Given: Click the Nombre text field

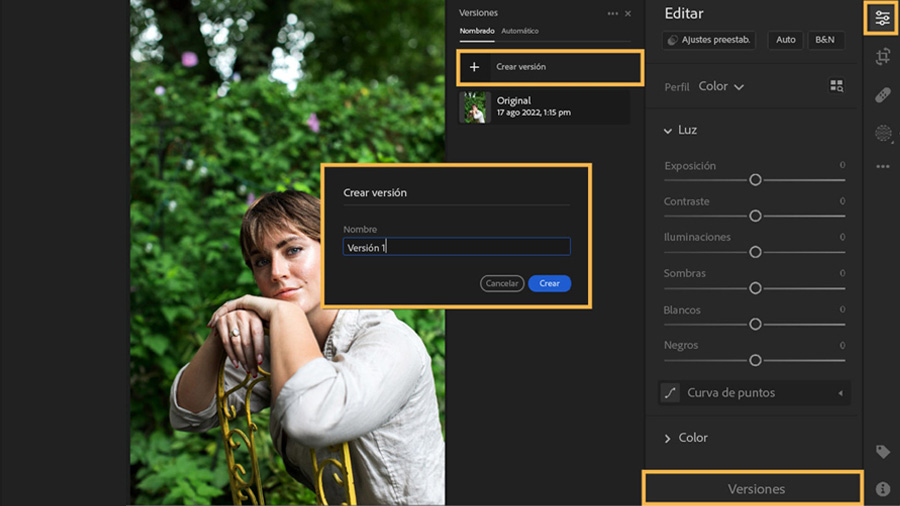Looking at the screenshot, I should [456, 247].
